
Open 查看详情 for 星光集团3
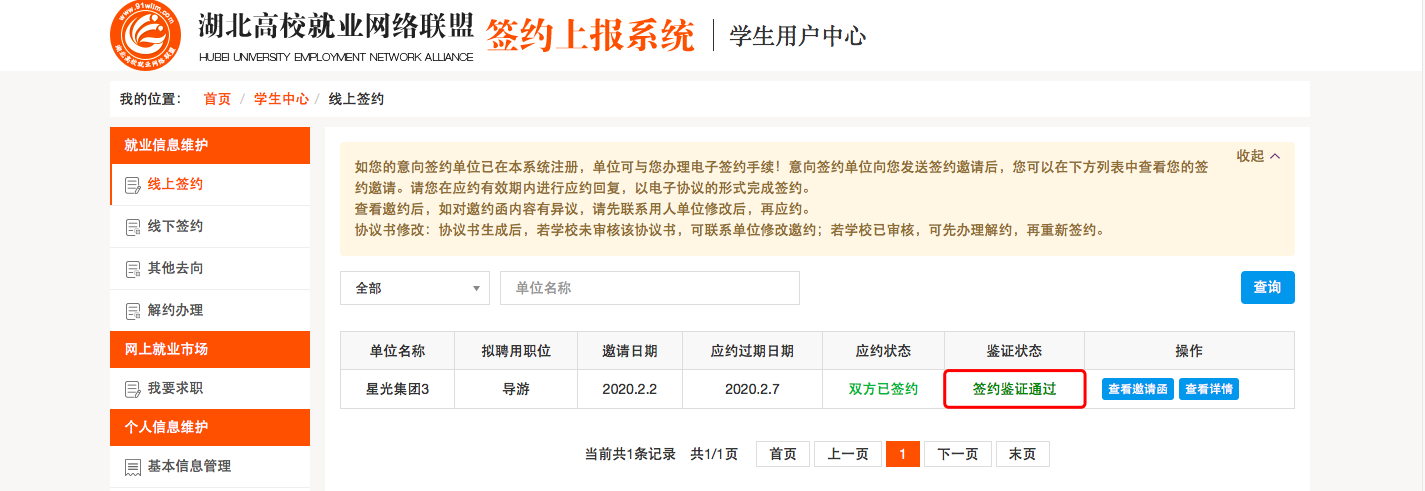coord(1209,389)
